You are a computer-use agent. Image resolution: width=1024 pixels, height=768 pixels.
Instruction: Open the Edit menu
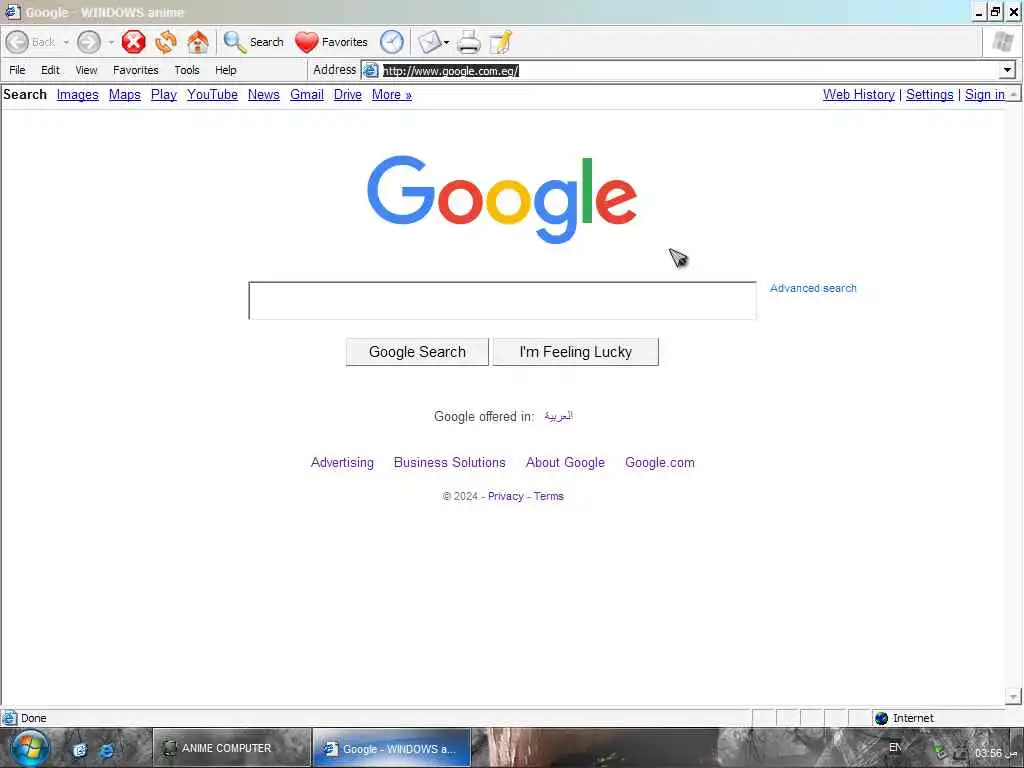point(50,70)
